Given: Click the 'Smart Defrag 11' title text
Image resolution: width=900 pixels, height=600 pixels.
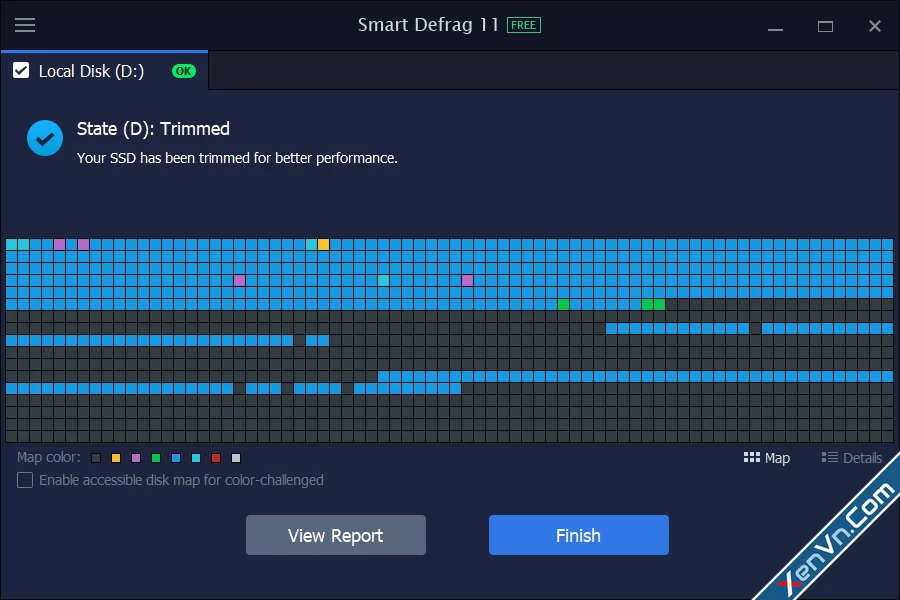Looking at the screenshot, I should pos(428,25).
